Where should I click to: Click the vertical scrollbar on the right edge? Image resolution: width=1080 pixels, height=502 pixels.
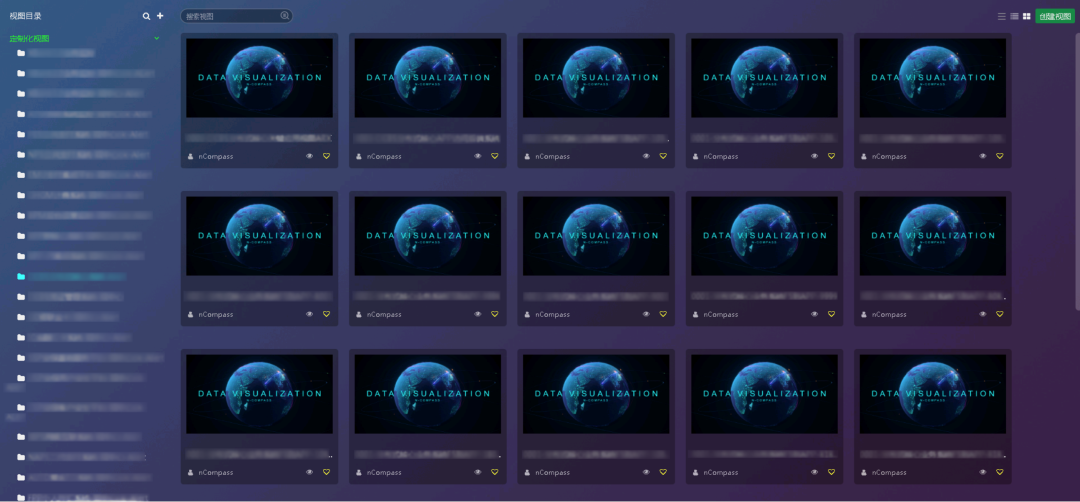tap(1076, 169)
